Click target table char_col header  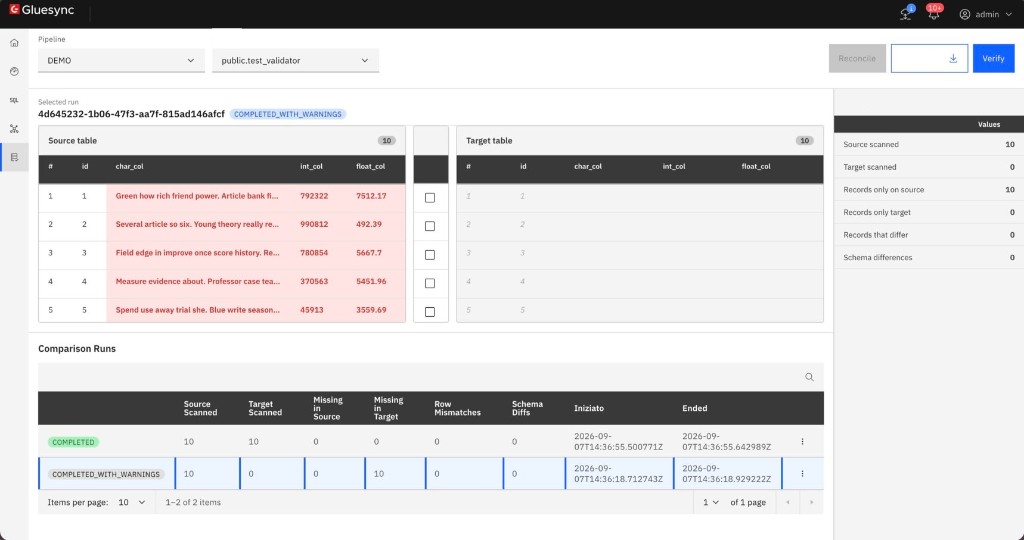point(588,167)
